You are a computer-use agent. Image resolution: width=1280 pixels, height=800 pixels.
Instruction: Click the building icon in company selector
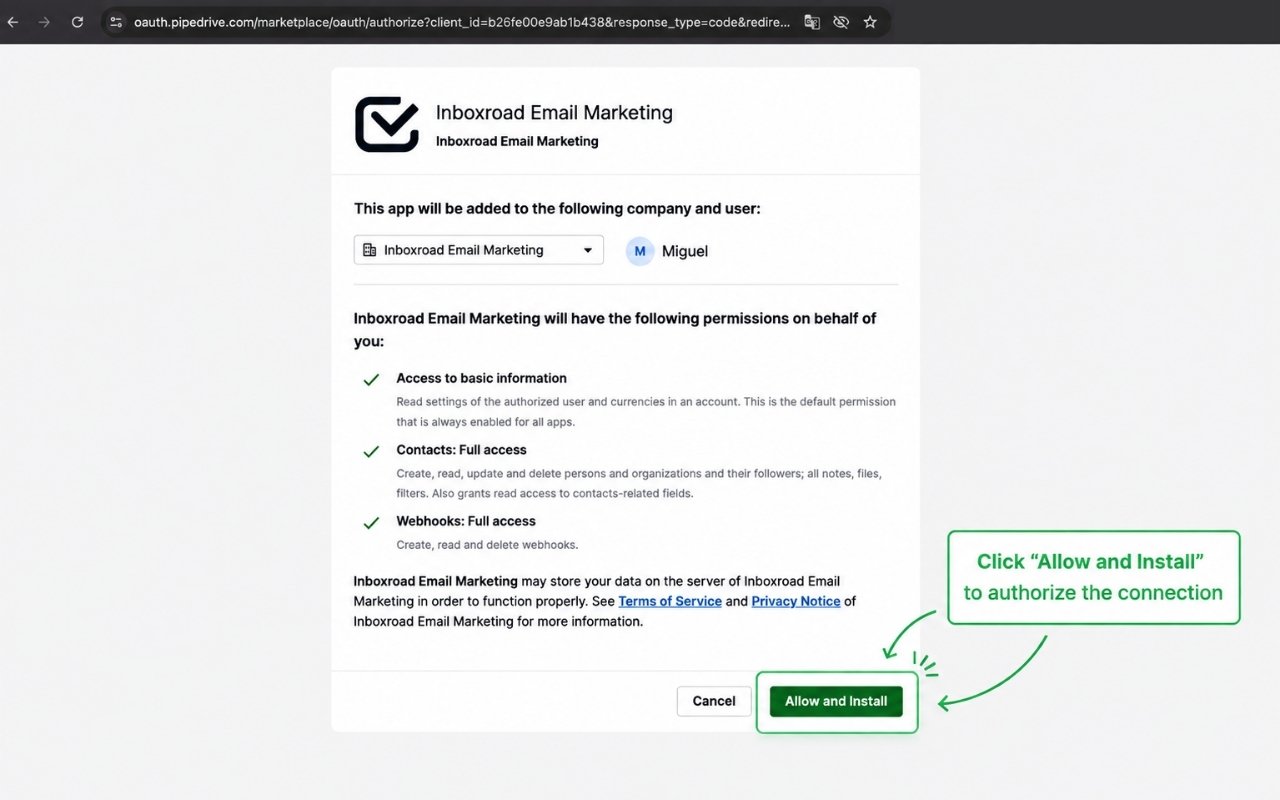[370, 250]
